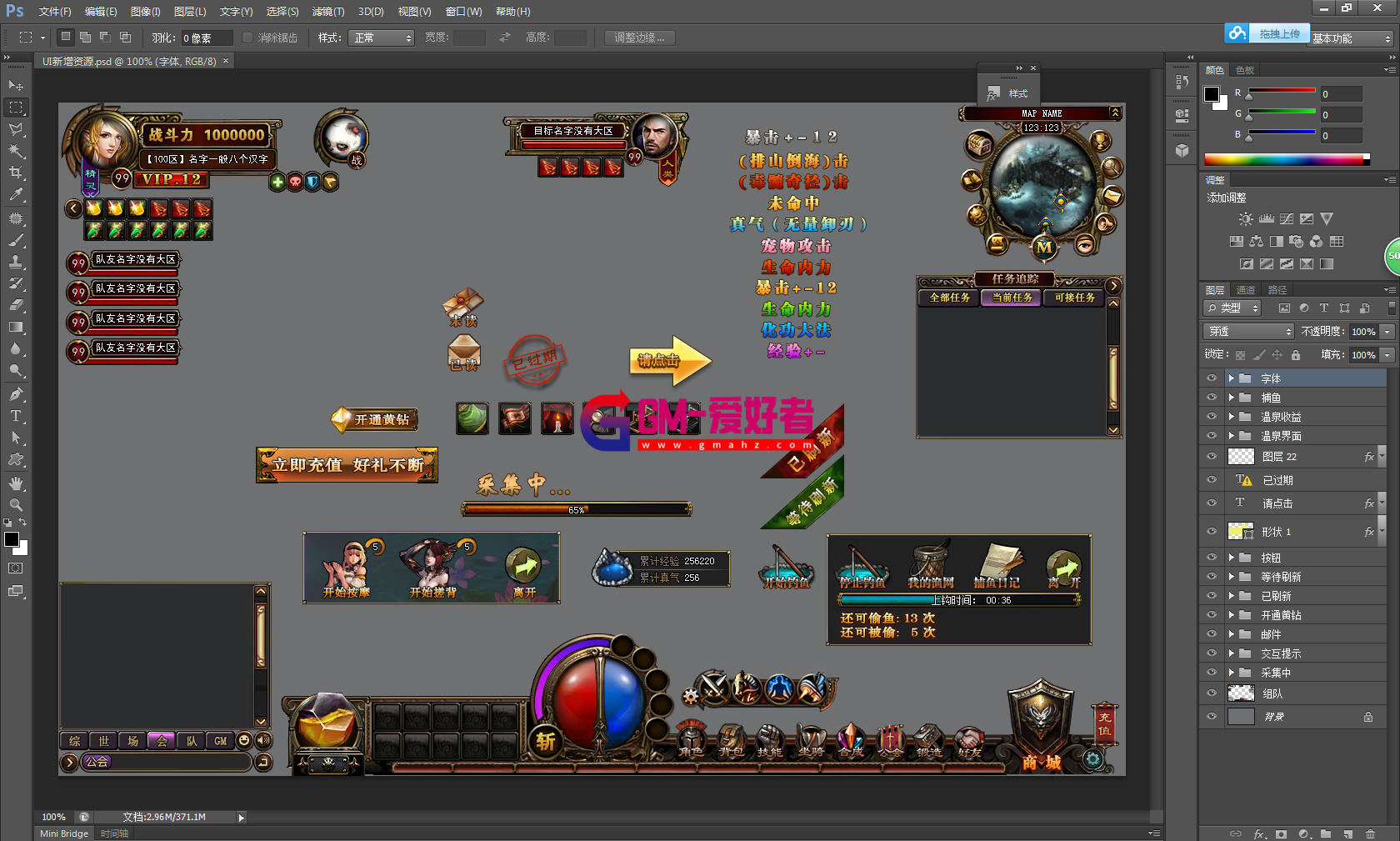The height and width of the screenshot is (841, 1400).
Task: Expand the 采集中 layer group
Action: 1231,673
